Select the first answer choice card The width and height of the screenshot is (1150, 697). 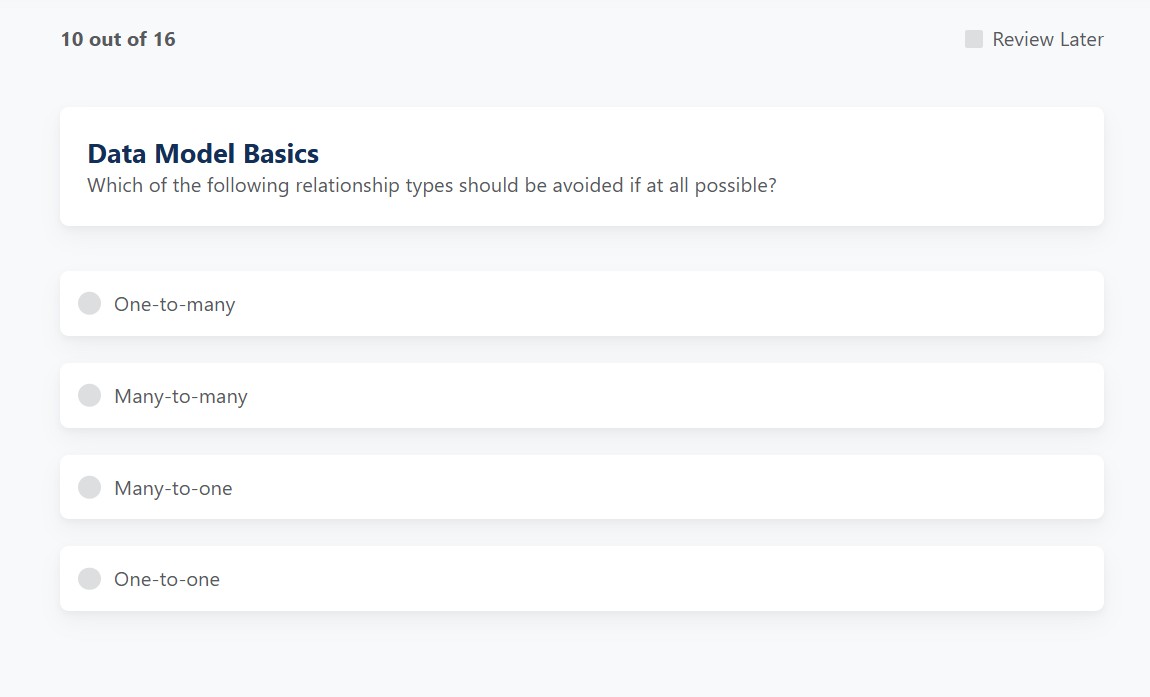click(x=580, y=303)
